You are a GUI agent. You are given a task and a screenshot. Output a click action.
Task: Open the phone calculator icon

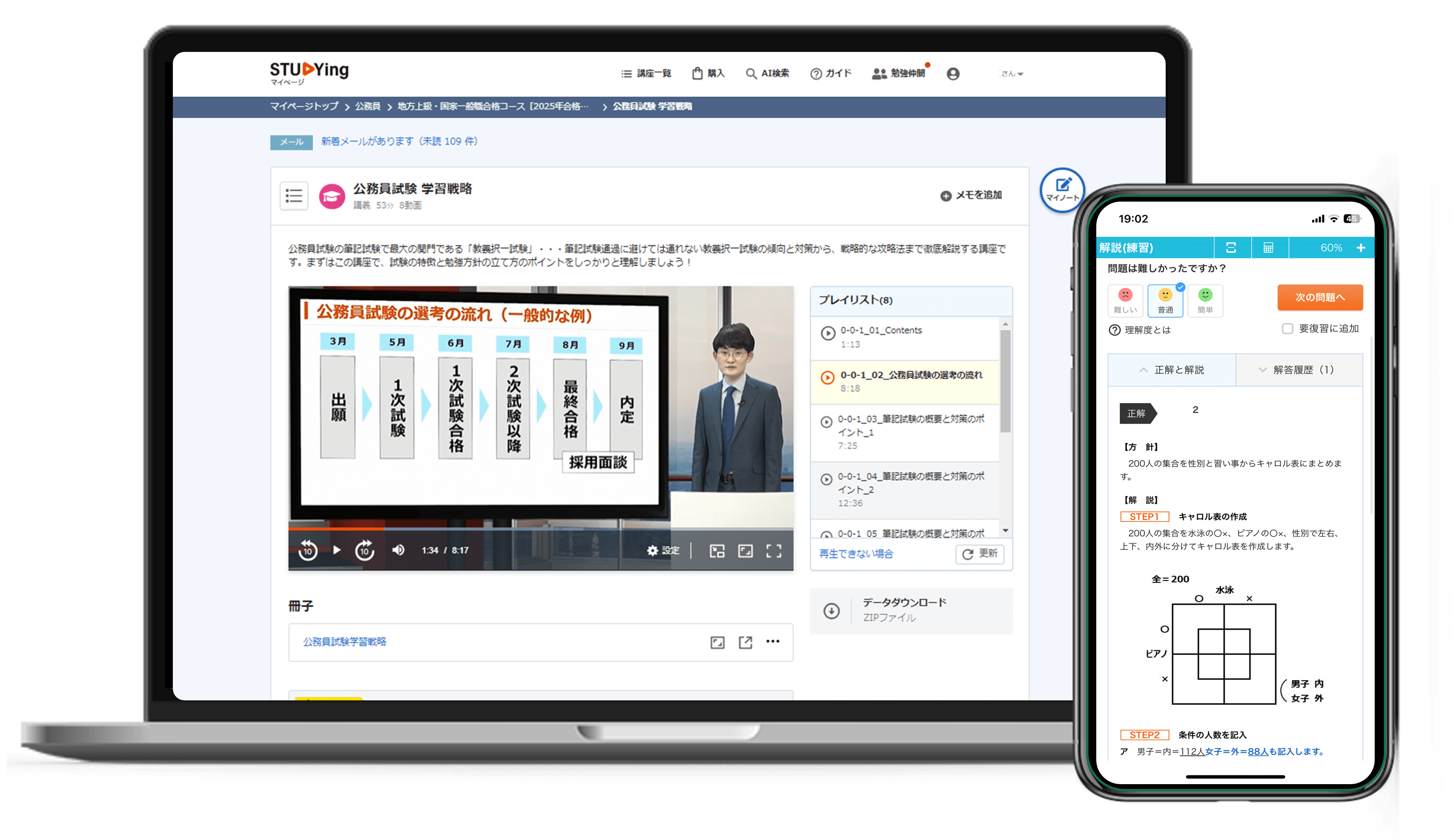(x=1268, y=247)
